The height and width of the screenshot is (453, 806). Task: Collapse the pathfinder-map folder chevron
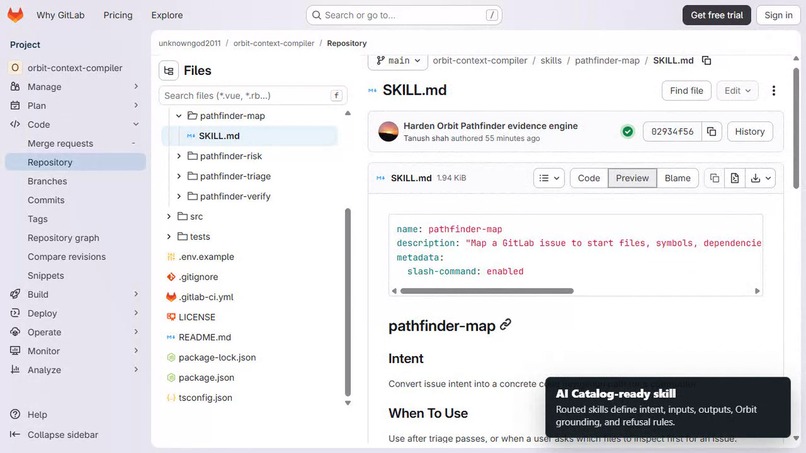pyautogui.click(x=178, y=116)
